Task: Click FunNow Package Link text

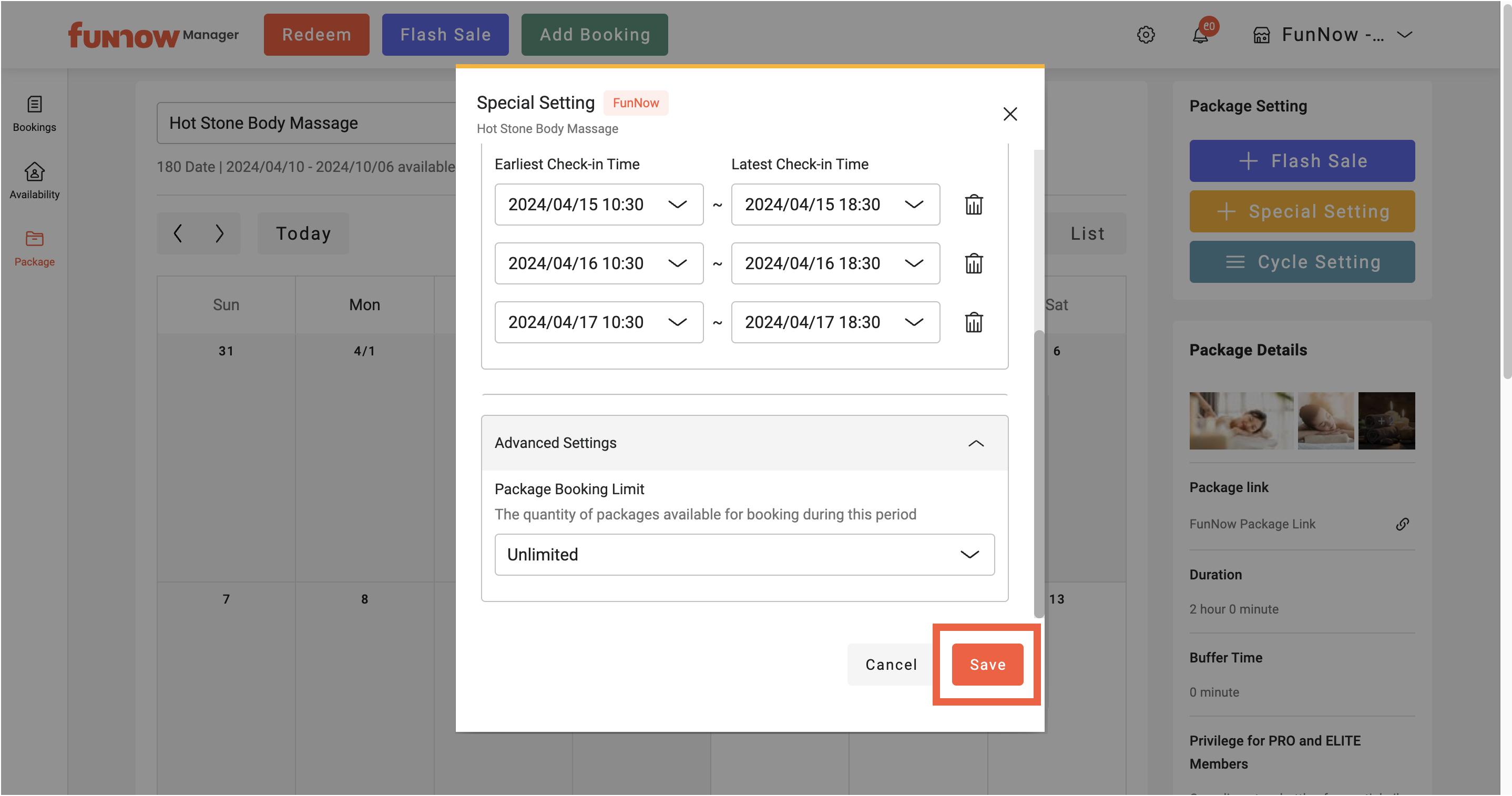Action: point(1252,524)
